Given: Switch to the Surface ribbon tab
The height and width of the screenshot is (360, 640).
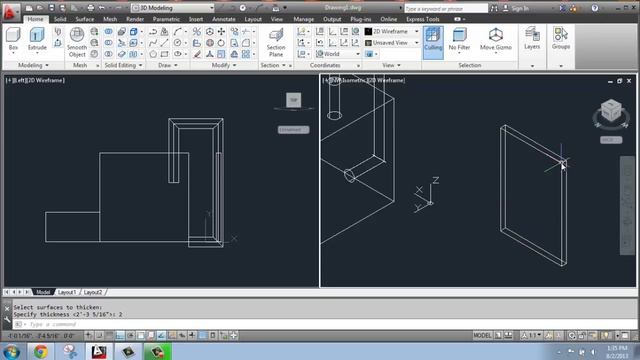Looking at the screenshot, I should pos(84,19).
